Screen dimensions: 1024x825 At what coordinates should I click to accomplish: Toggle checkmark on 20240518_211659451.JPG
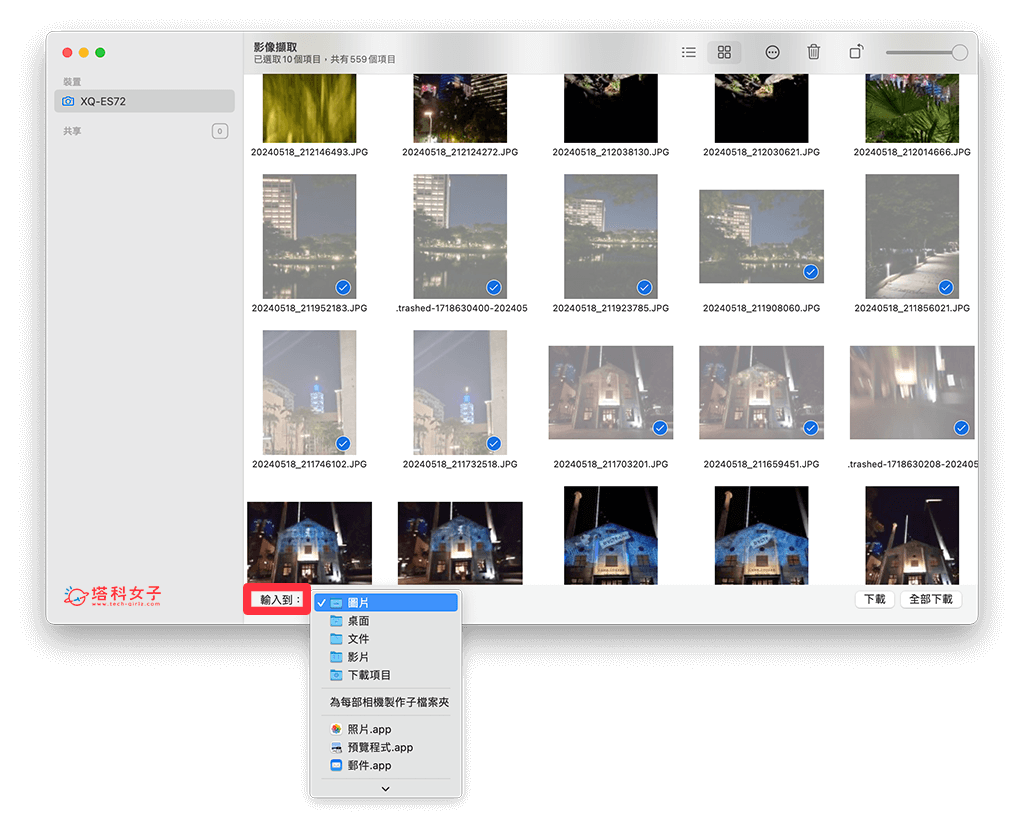click(x=810, y=428)
